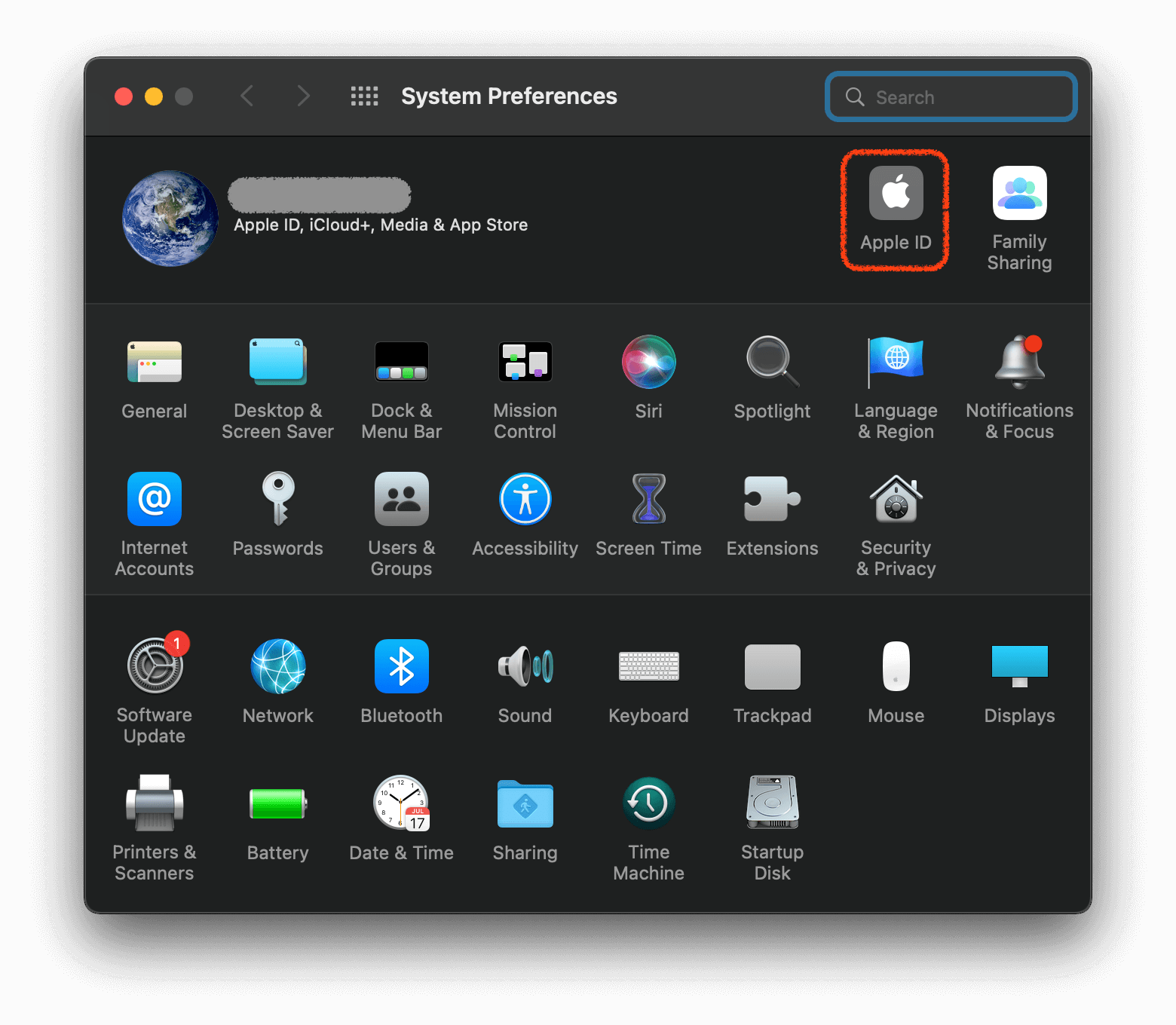Go back with the left chevron
This screenshot has height=1025, width=1176.
(x=247, y=96)
